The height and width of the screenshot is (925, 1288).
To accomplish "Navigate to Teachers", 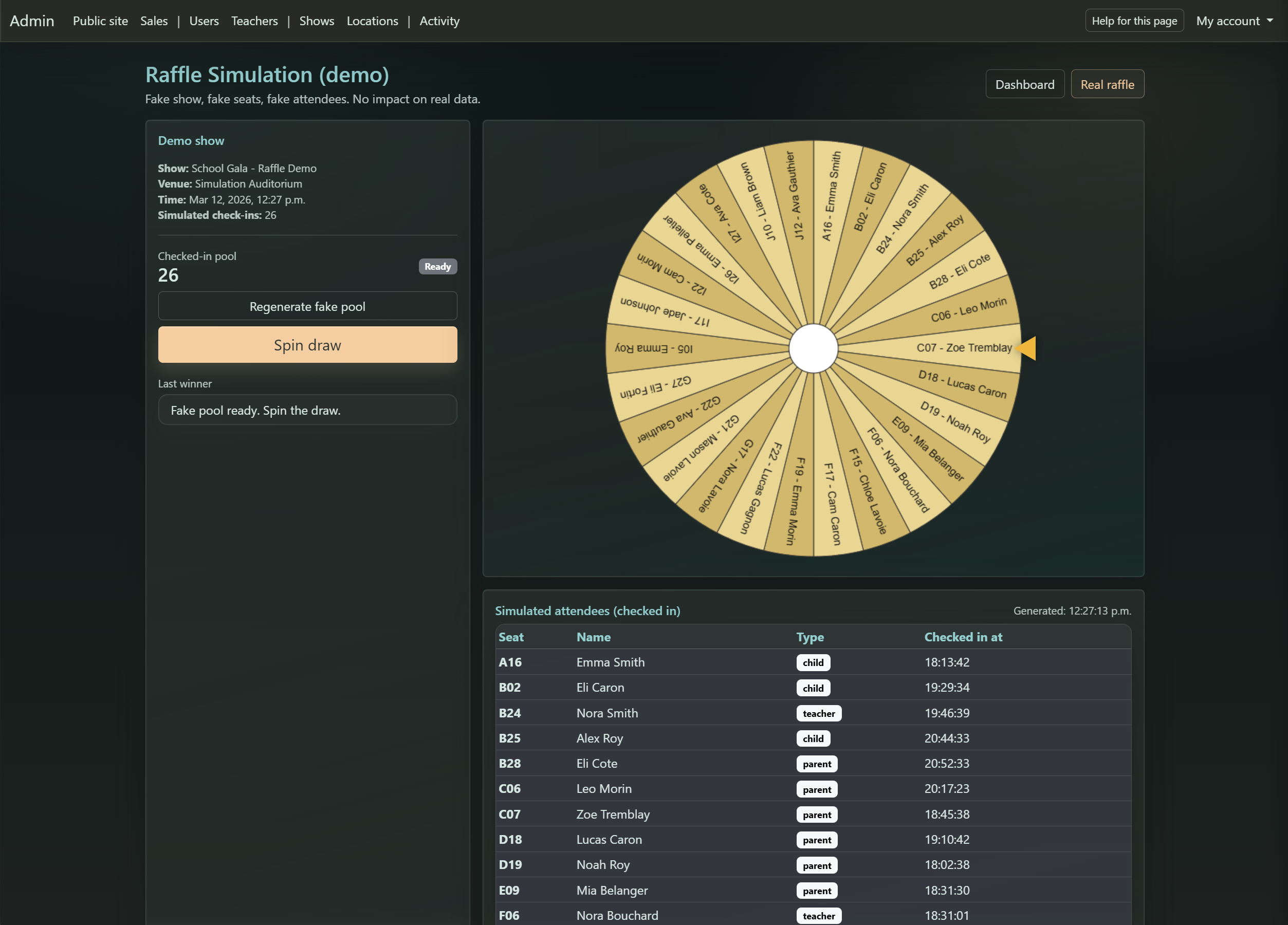I will pos(254,21).
